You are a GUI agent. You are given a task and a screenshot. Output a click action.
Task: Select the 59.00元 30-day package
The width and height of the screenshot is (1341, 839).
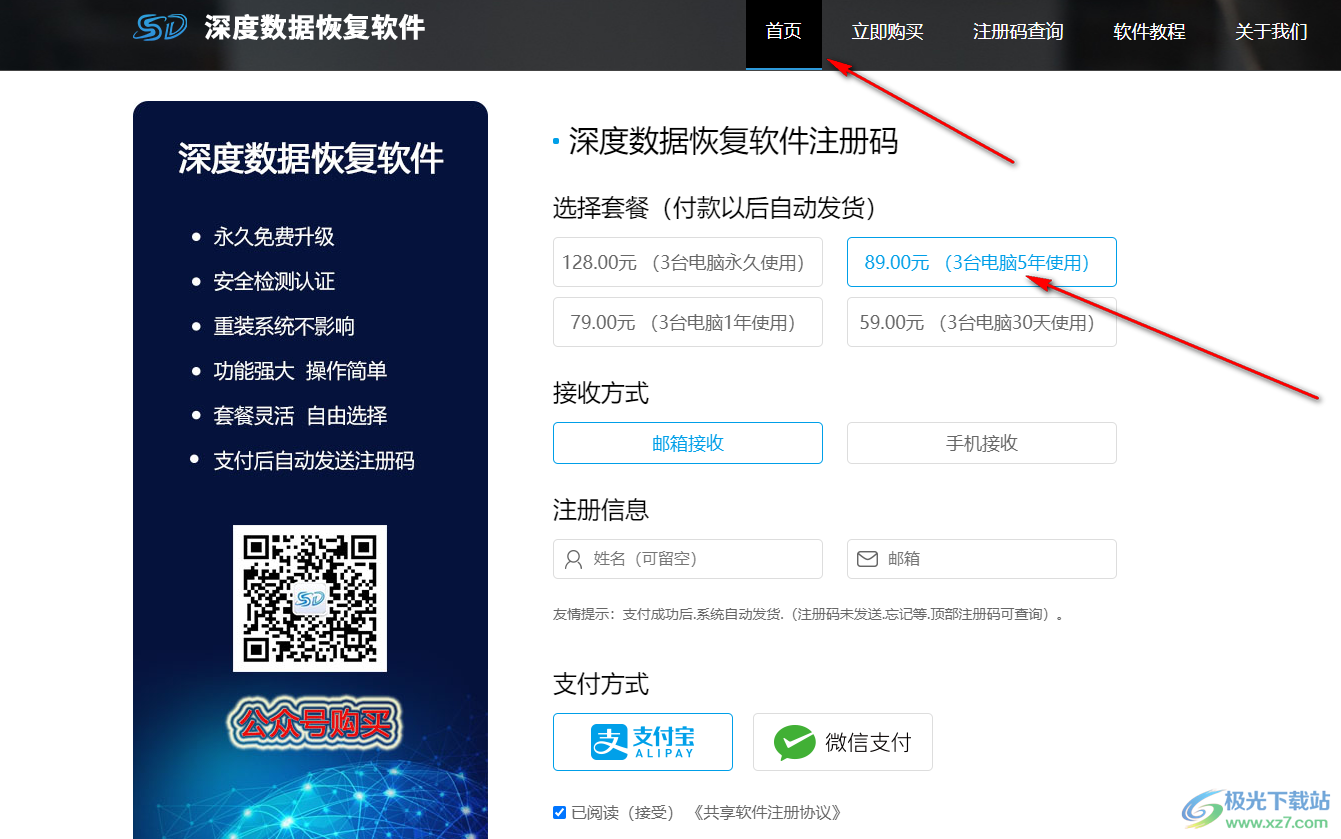[x=982, y=322]
